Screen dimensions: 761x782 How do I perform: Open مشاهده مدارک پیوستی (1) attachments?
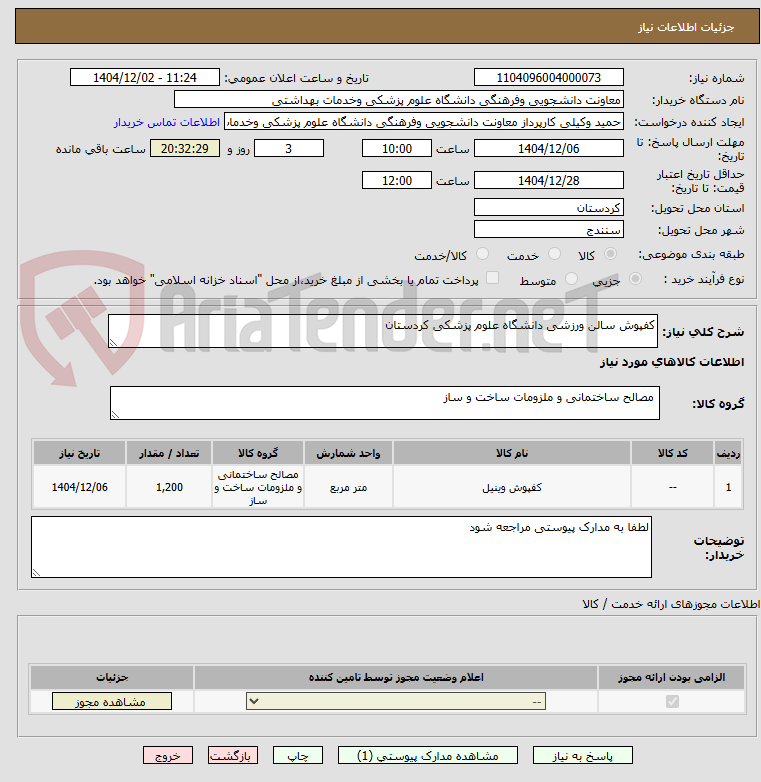click(x=428, y=756)
